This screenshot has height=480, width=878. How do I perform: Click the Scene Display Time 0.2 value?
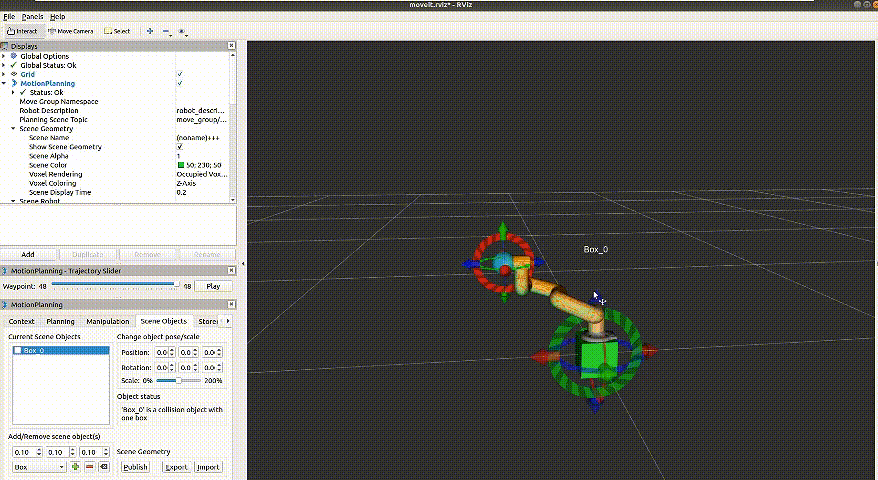(x=181, y=192)
